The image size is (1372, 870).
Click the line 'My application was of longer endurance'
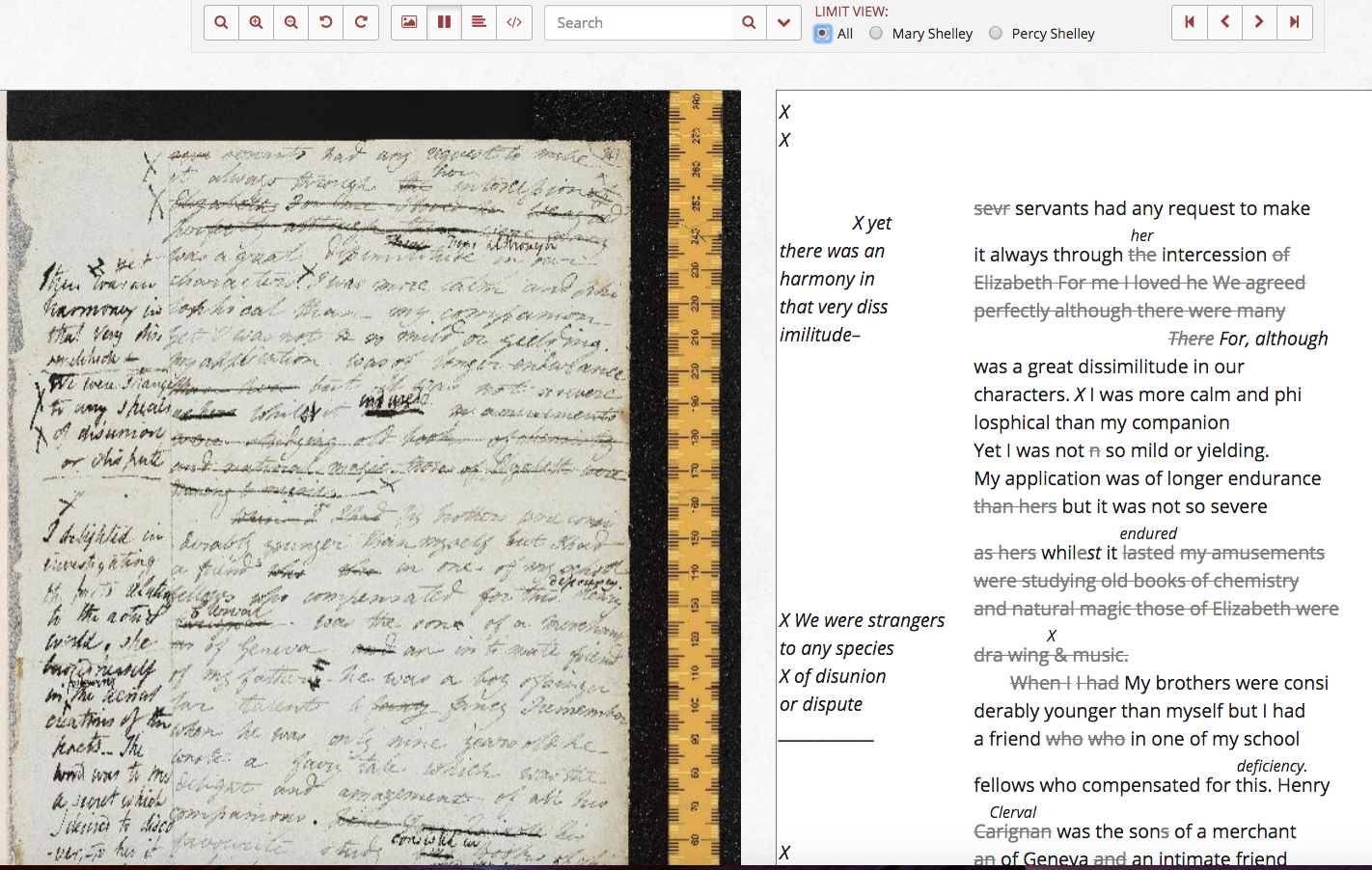pos(1147,478)
